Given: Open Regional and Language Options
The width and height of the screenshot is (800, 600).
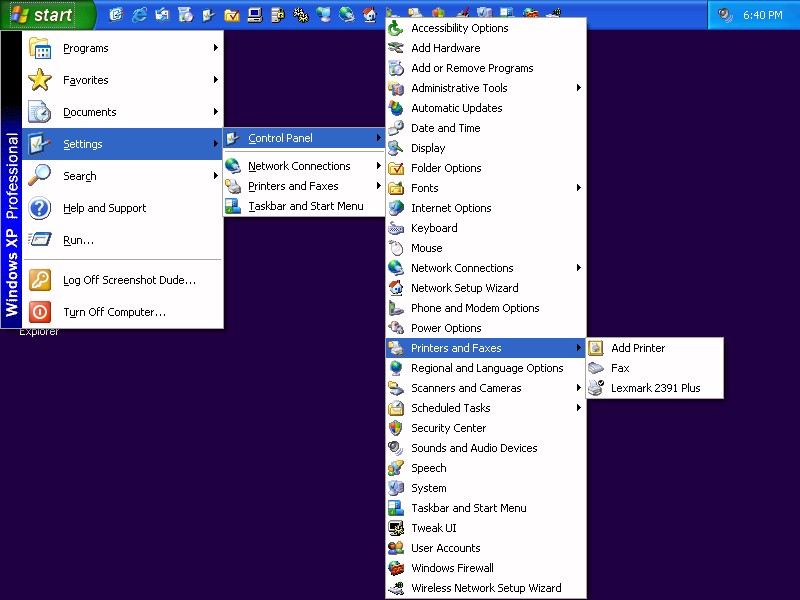Looking at the screenshot, I should point(487,368).
